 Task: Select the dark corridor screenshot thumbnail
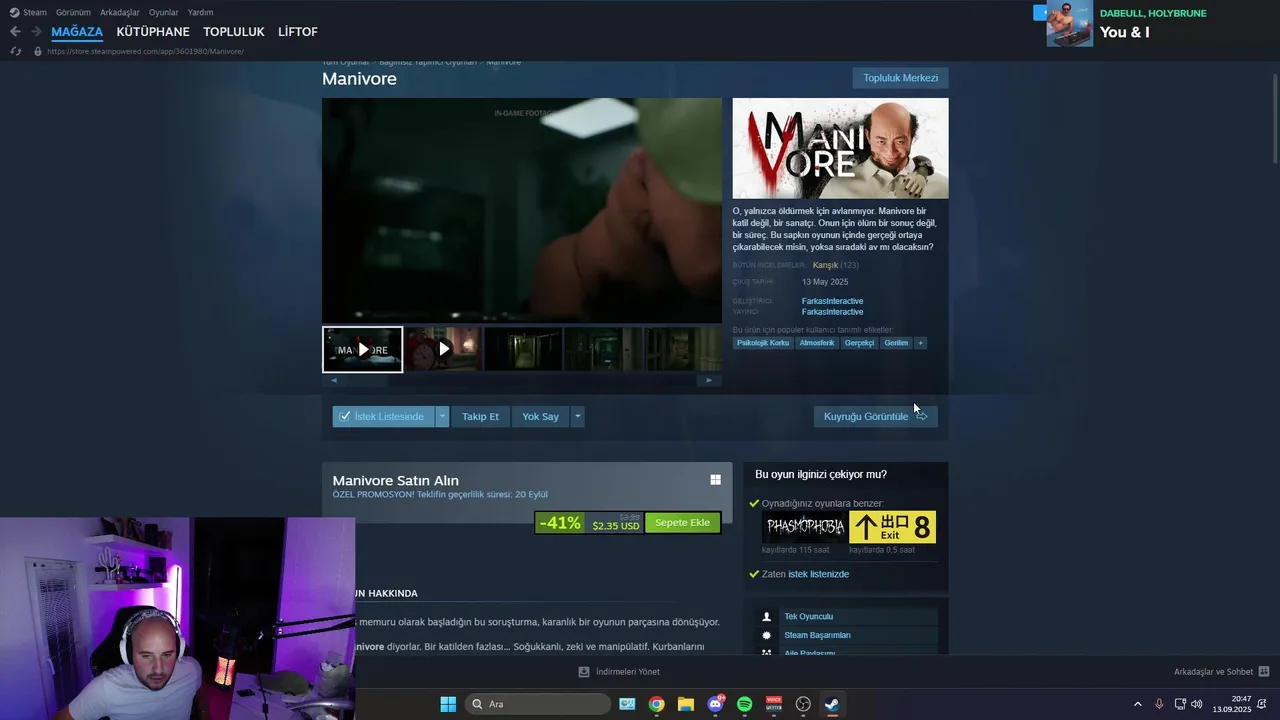pyautogui.click(x=523, y=350)
